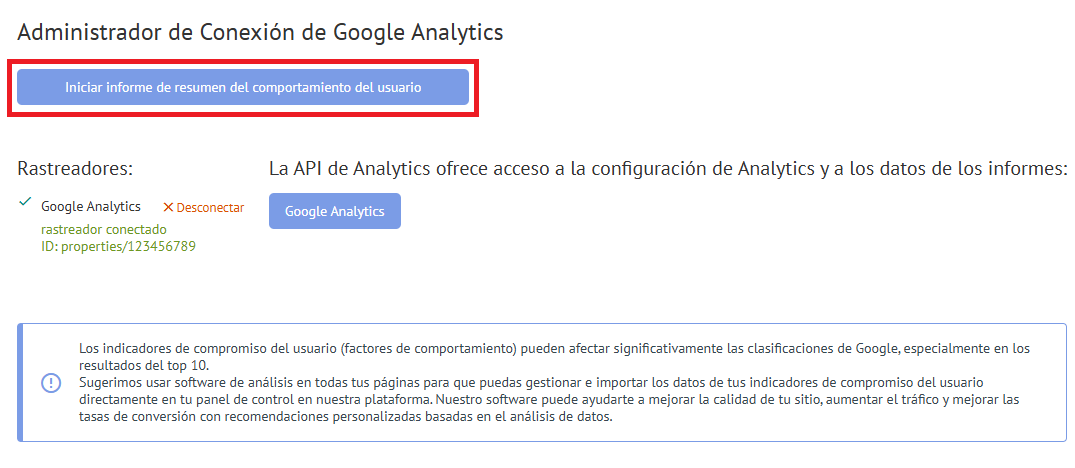Click the sentence starting 'Sugerimos usar software'
The height and width of the screenshot is (468, 1075).
pos(542,391)
